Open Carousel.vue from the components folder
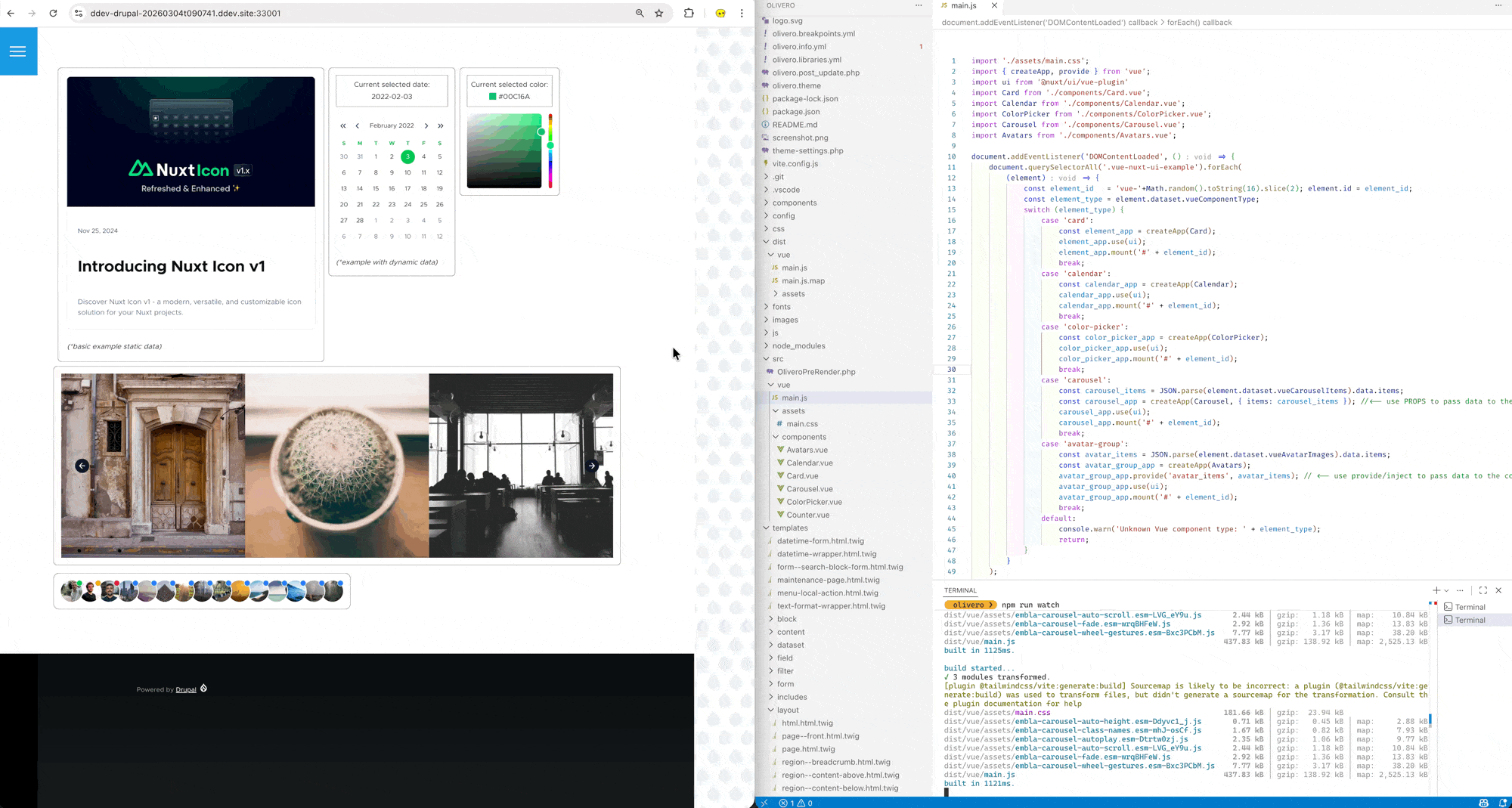The height and width of the screenshot is (808, 1512). click(x=809, y=489)
